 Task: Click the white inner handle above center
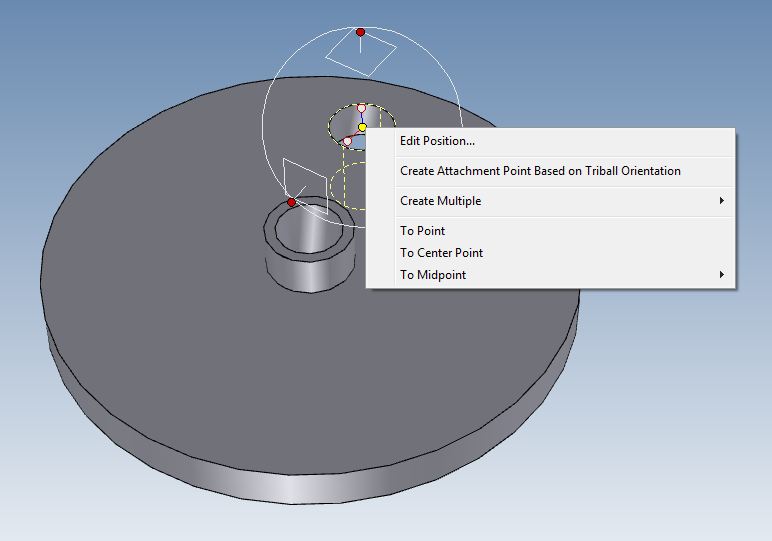pyautogui.click(x=361, y=108)
